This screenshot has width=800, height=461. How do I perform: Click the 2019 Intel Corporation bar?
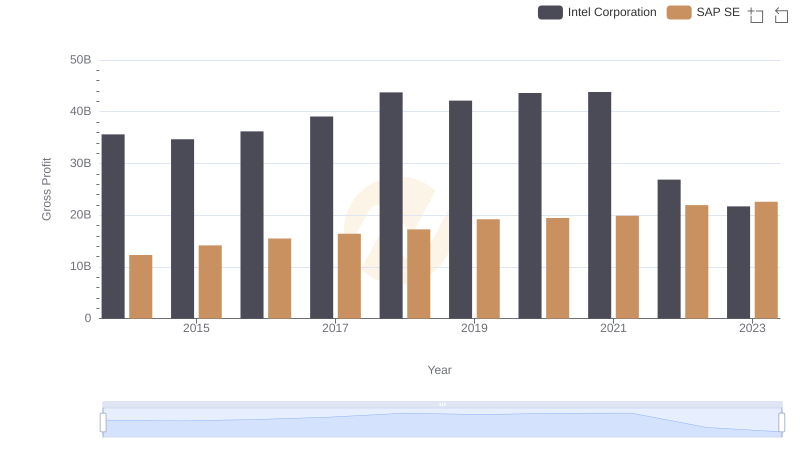click(461, 210)
